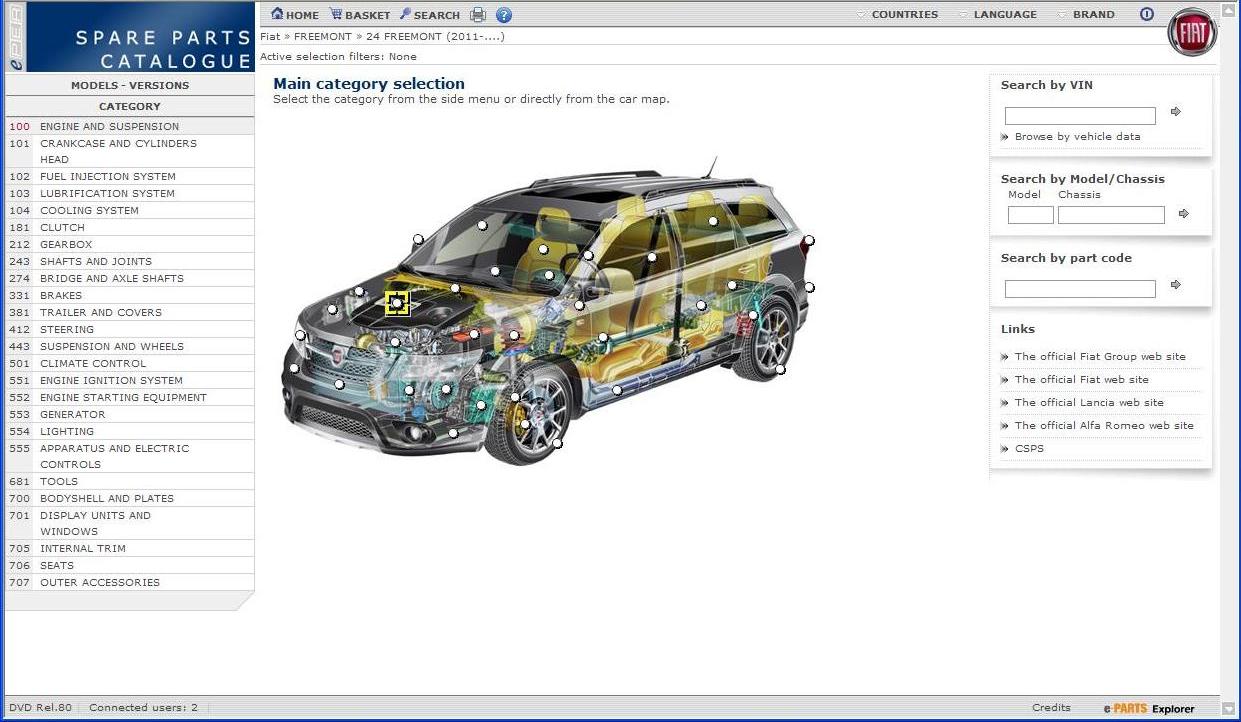Go to the HOME page
The image size is (1241, 722).
point(295,15)
